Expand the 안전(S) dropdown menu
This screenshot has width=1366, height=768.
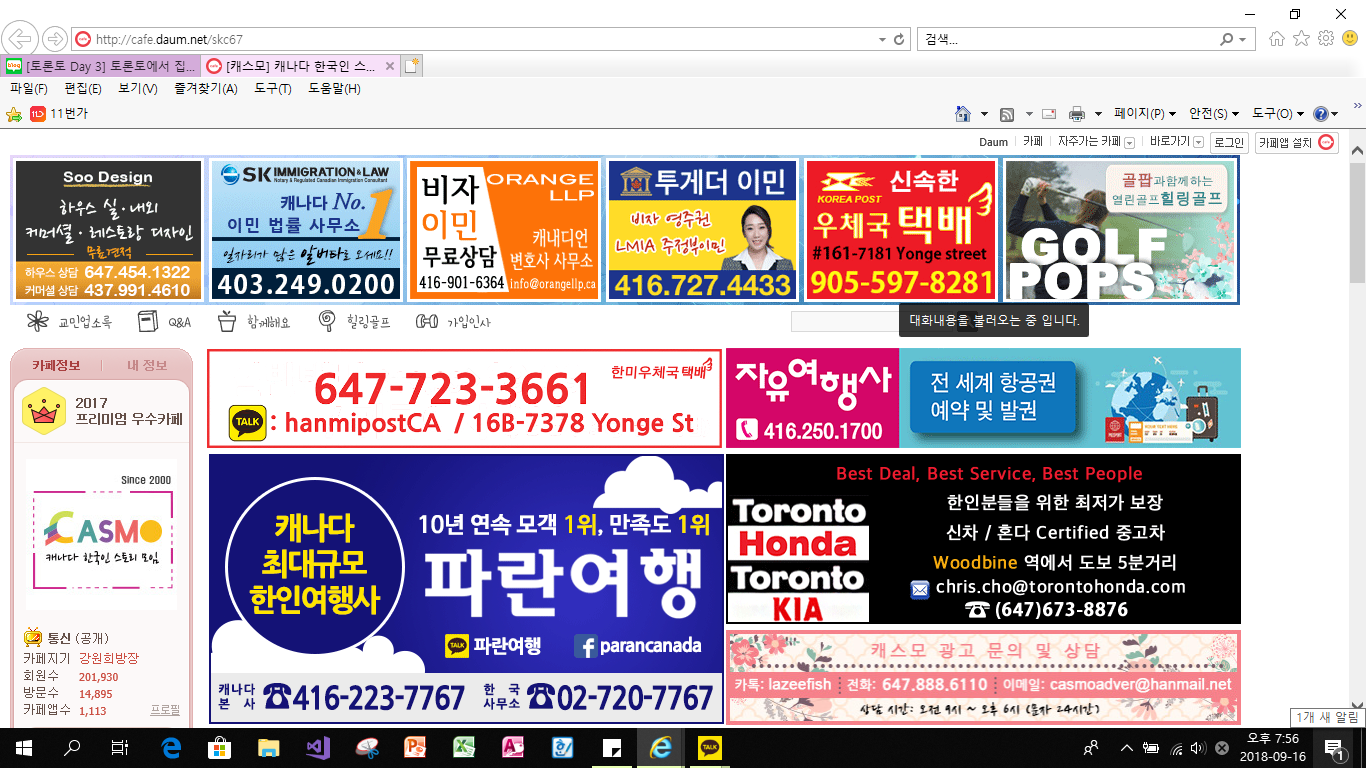(x=1214, y=114)
